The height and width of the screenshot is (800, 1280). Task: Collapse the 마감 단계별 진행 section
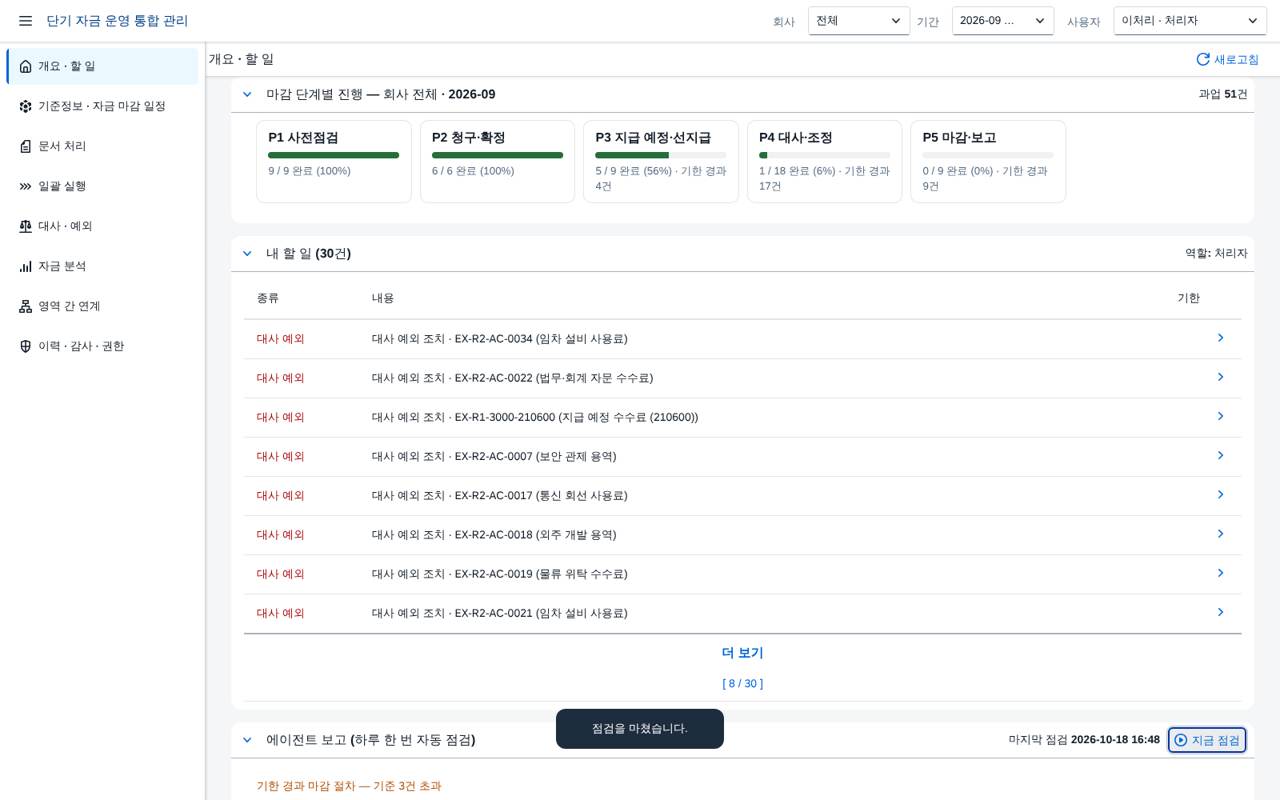click(x=247, y=94)
